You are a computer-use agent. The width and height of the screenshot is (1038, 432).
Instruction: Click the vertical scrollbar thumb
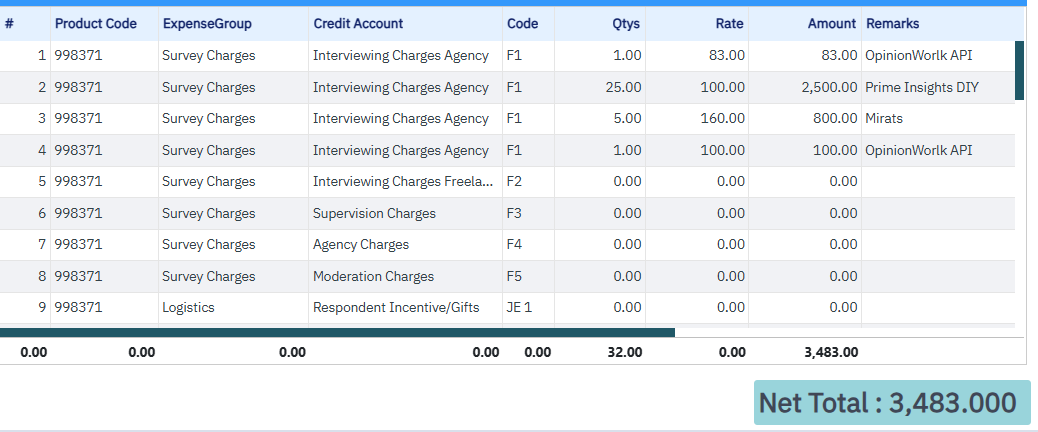coord(1019,70)
